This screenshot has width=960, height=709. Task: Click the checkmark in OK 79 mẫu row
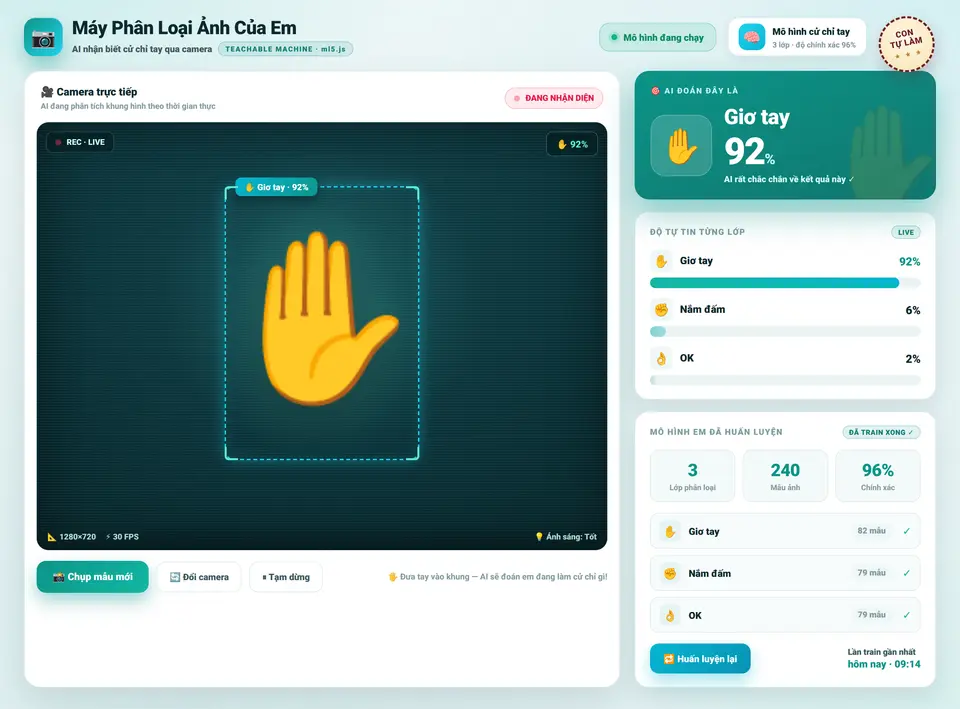[x=907, y=615]
